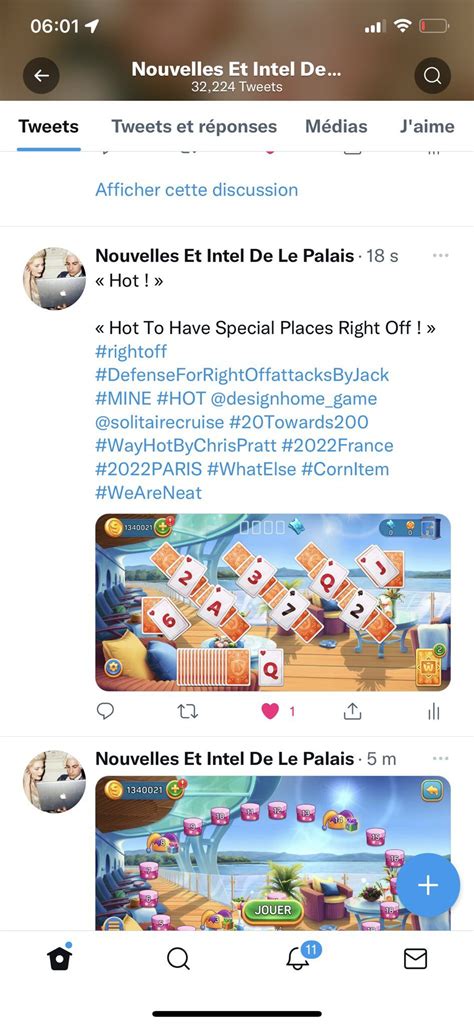
Task: Switch to Médias tab
Action: coord(338,126)
